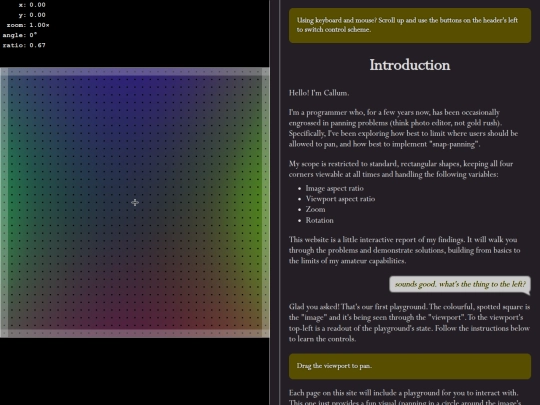Image resolution: width=540 pixels, height=405 pixels.
Task: Click the 'Zoom' bullet item
Action: [315, 209]
